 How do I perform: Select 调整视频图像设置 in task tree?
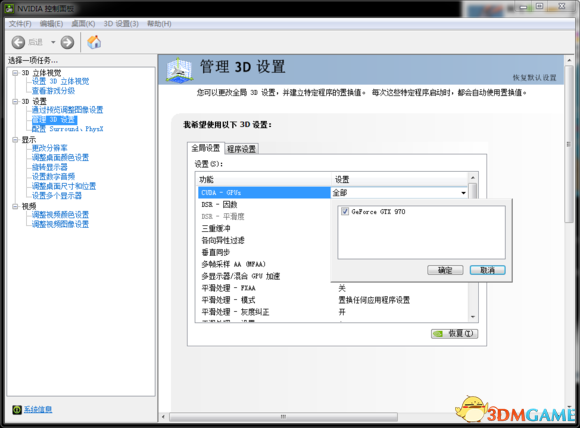[x=60, y=224]
